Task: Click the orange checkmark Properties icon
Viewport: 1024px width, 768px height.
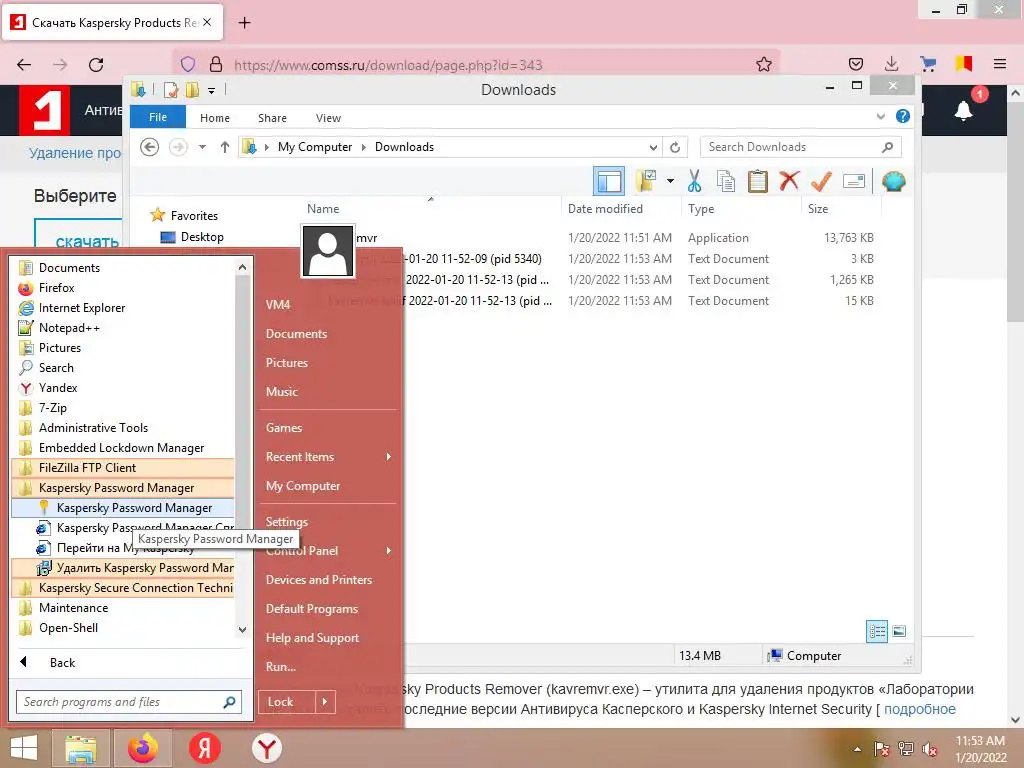Action: (821, 181)
